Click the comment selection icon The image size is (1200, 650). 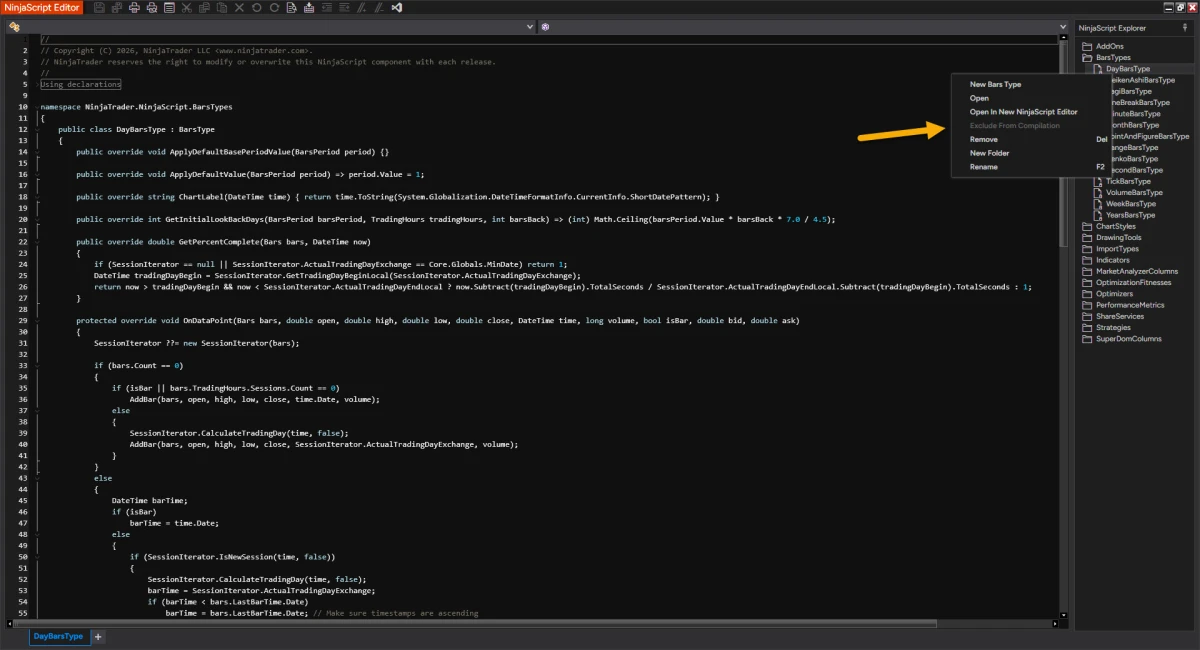(x=362, y=7)
